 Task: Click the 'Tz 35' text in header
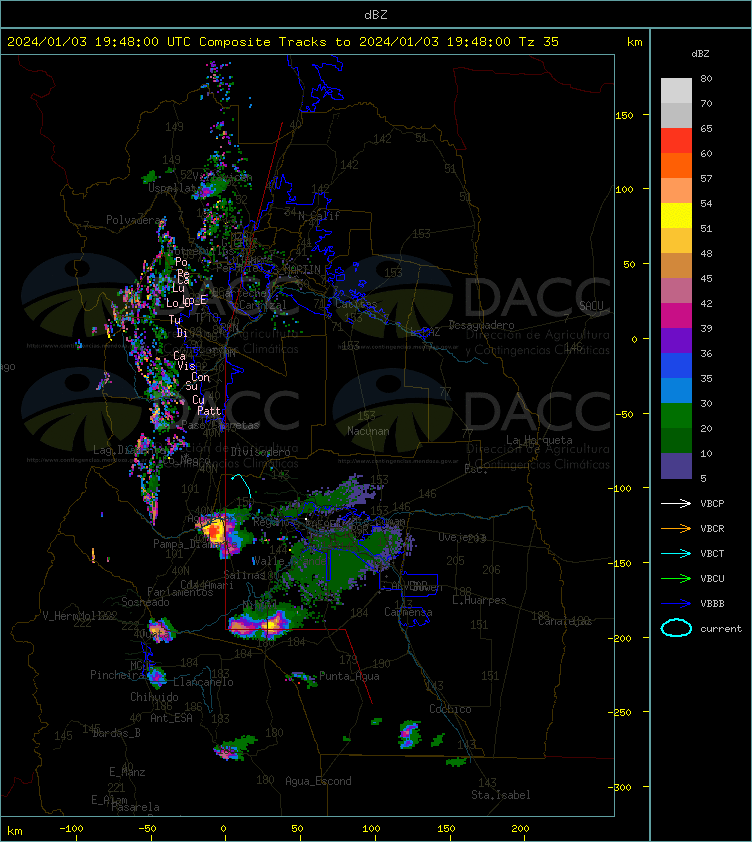coord(538,42)
